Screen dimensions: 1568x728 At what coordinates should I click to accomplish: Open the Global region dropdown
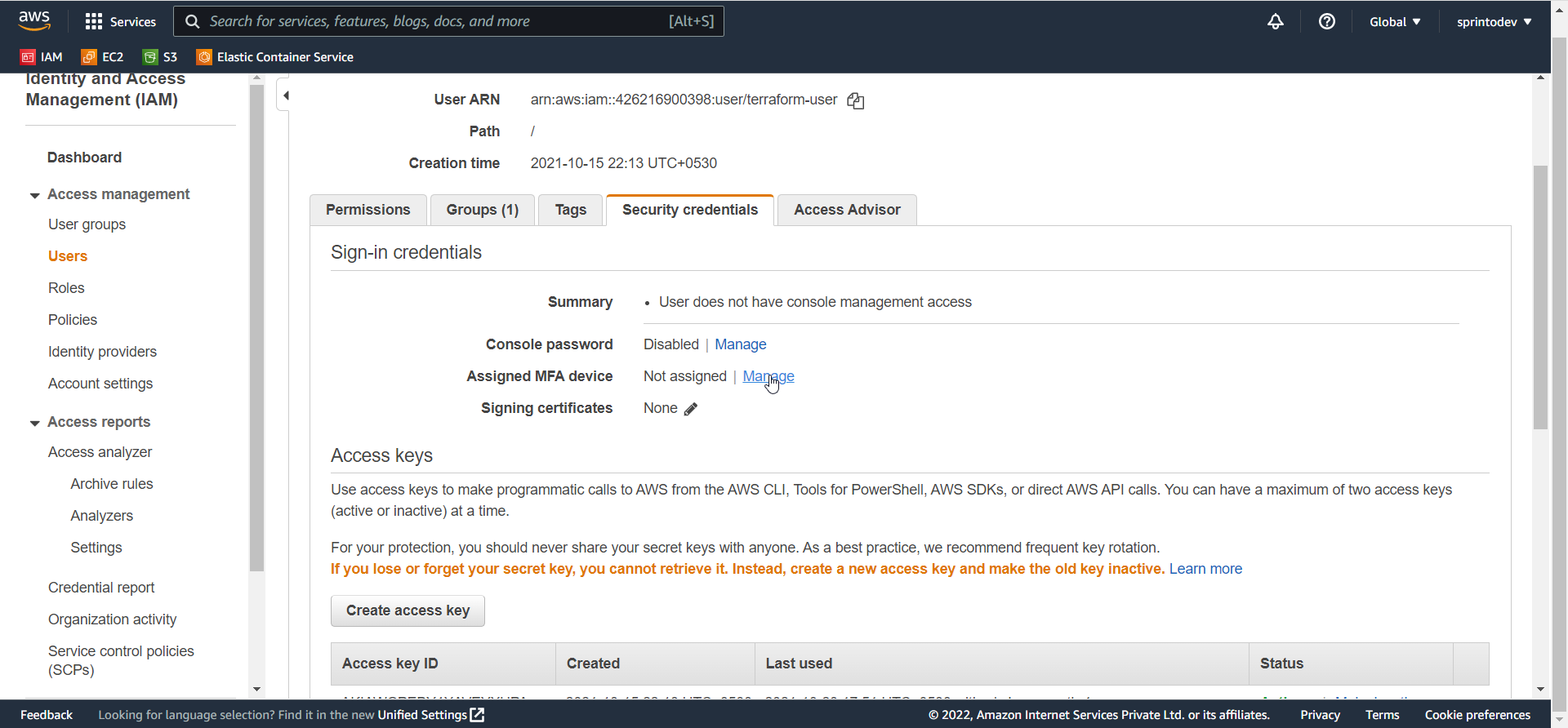(1395, 22)
